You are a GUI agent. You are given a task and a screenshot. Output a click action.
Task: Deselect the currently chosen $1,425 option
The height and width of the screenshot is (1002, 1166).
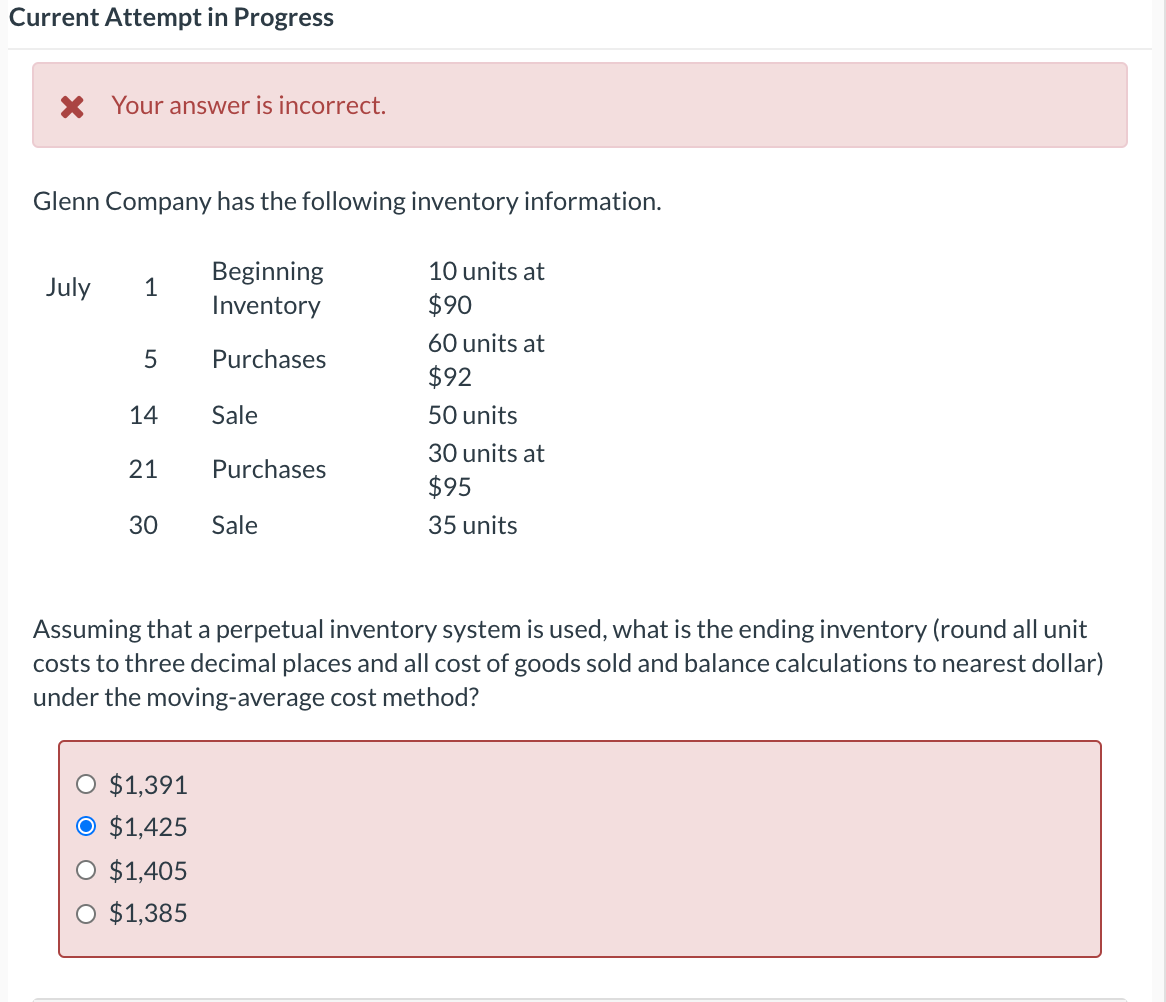(87, 826)
